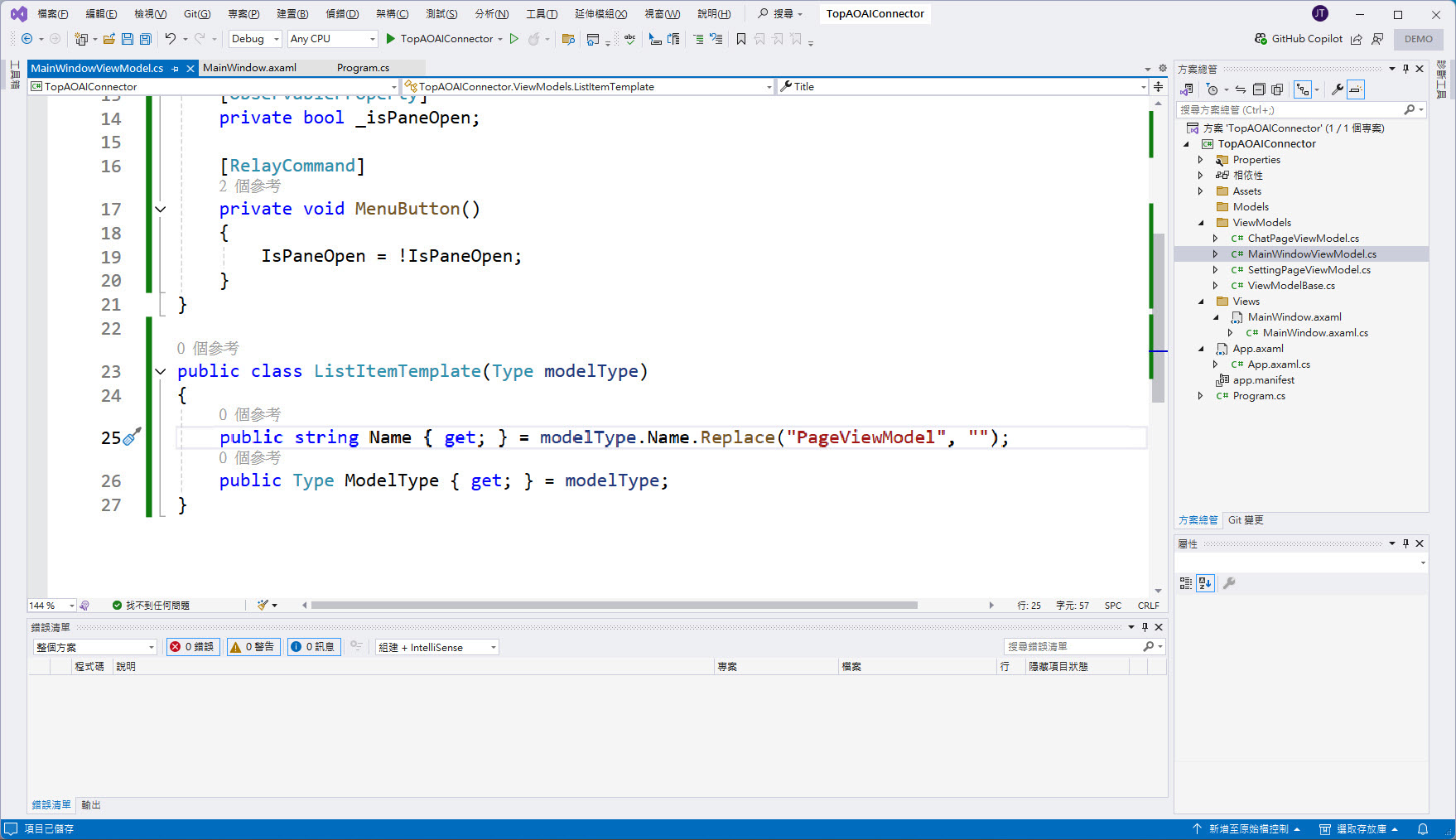Click the spell checker abc icon
The image size is (1456, 840).
(630, 39)
